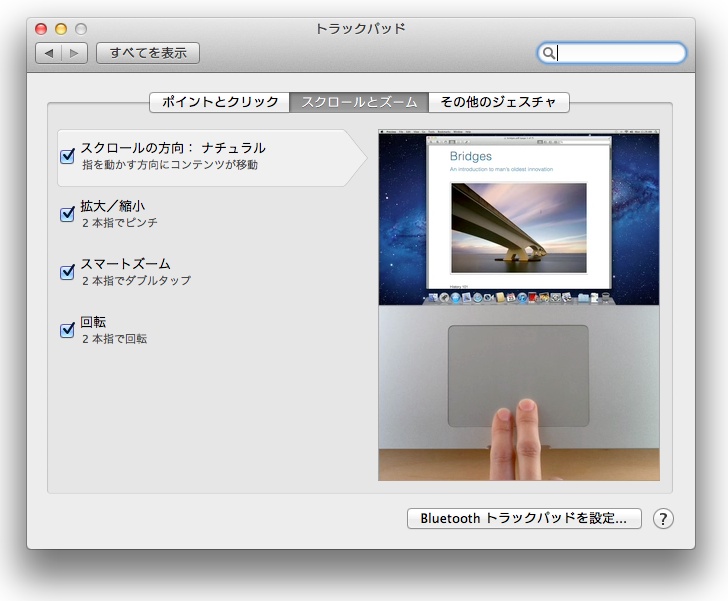This screenshot has width=728, height=601.
Task: Close the トラックパッド window with the red button
Action: pyautogui.click(x=41, y=29)
